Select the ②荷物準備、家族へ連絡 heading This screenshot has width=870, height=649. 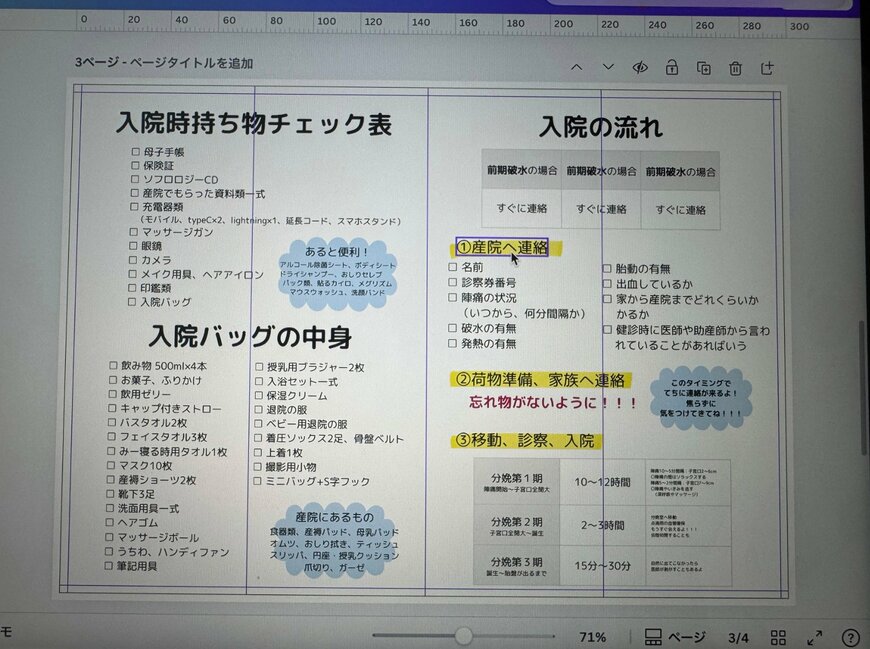540,380
